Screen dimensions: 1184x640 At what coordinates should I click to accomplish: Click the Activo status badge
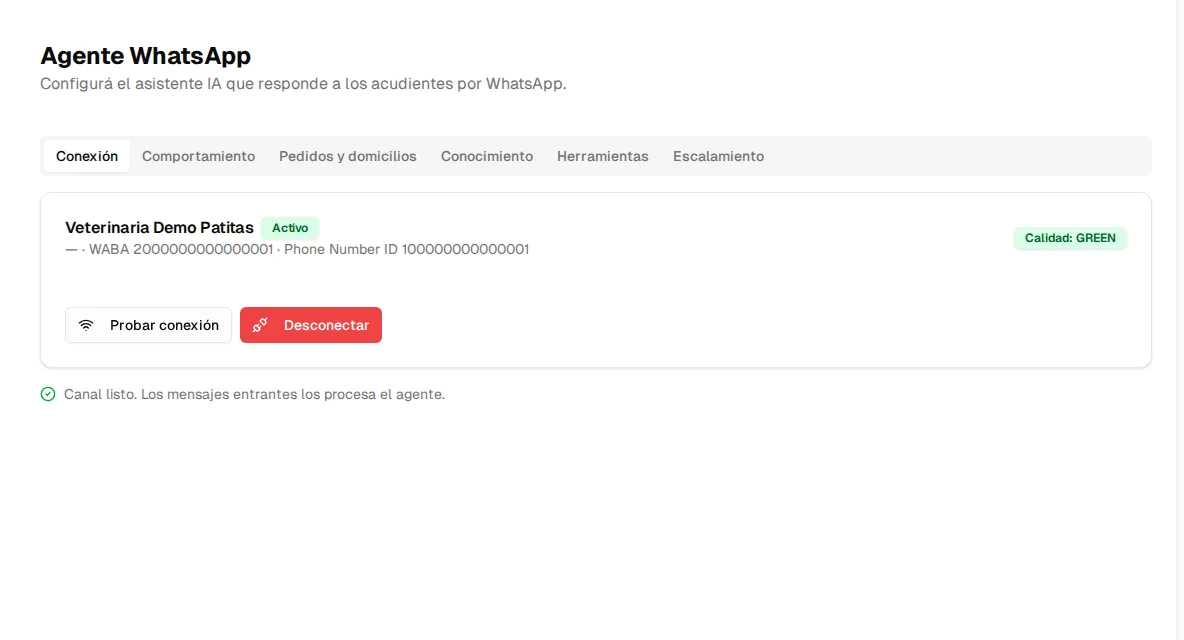pos(290,228)
